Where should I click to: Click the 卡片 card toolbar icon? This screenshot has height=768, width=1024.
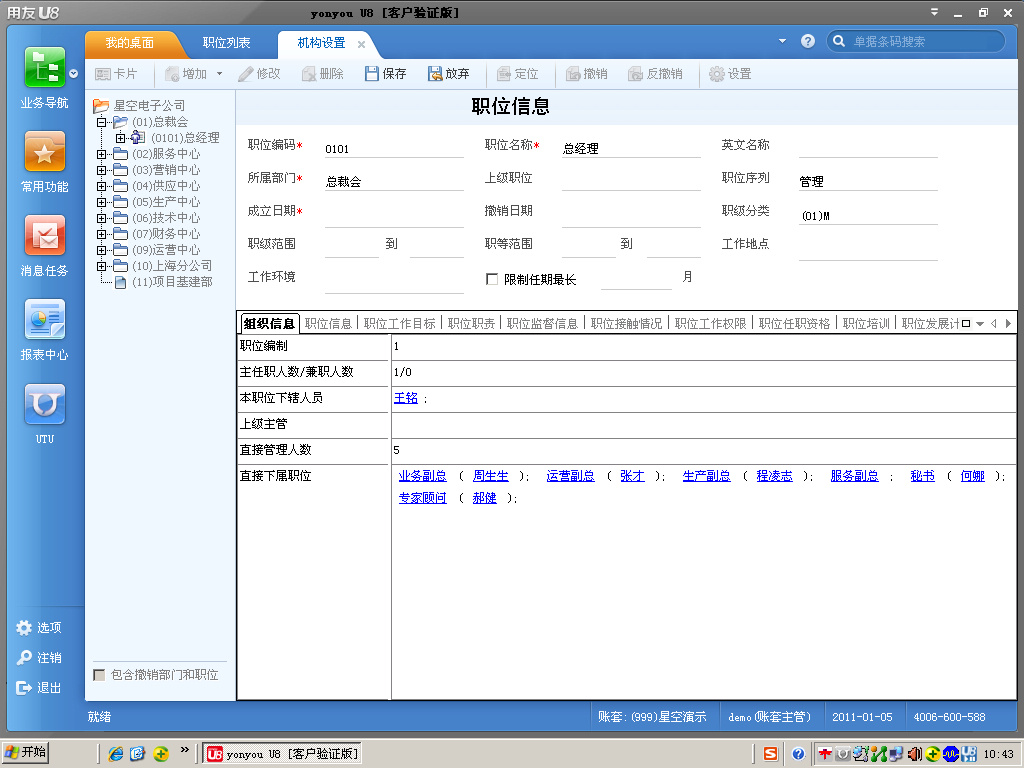116,74
